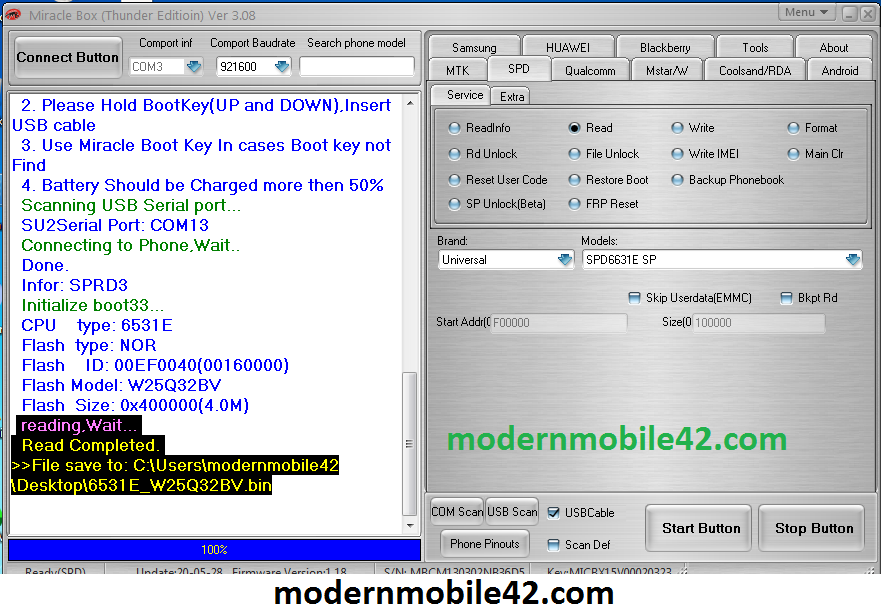Switch to the Android tab
Image resolution: width=881 pixels, height=607 pixels.
[839, 71]
